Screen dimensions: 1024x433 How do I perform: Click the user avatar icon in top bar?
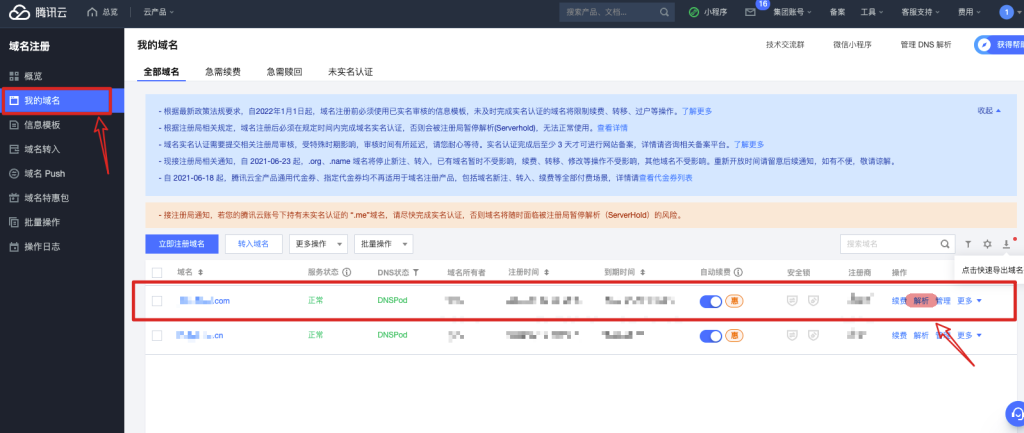[1006, 12]
